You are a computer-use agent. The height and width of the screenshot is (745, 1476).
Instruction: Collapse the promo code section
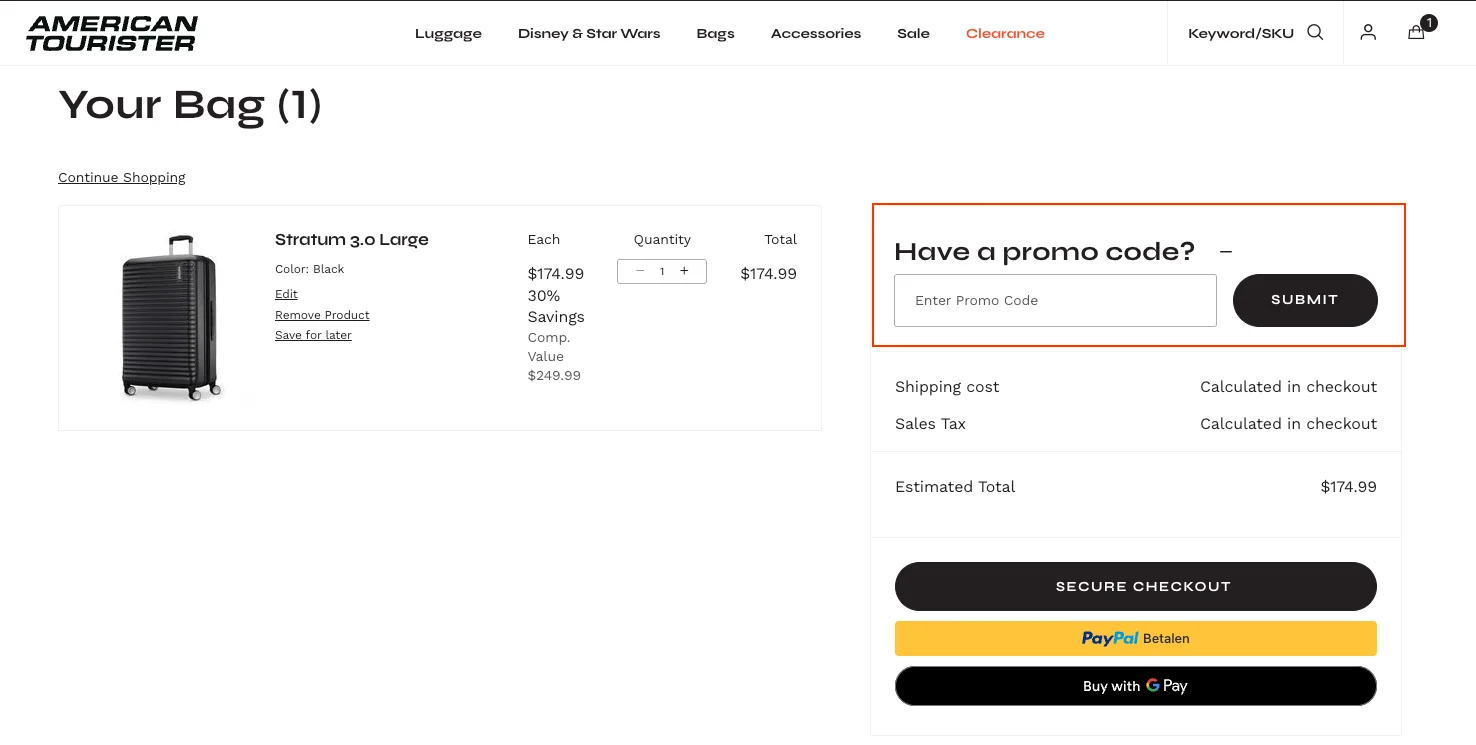tap(1226, 252)
